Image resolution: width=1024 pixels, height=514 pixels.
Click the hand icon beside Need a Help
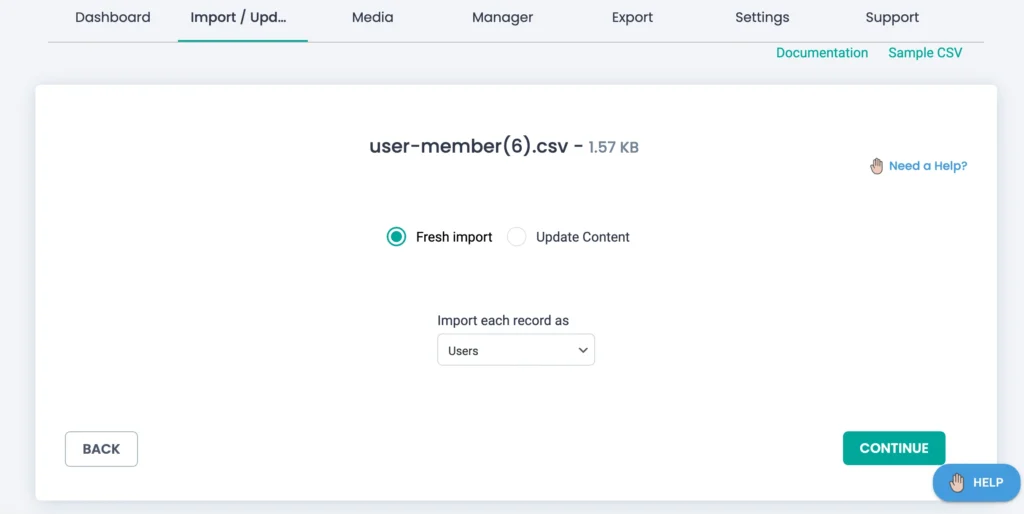point(877,166)
